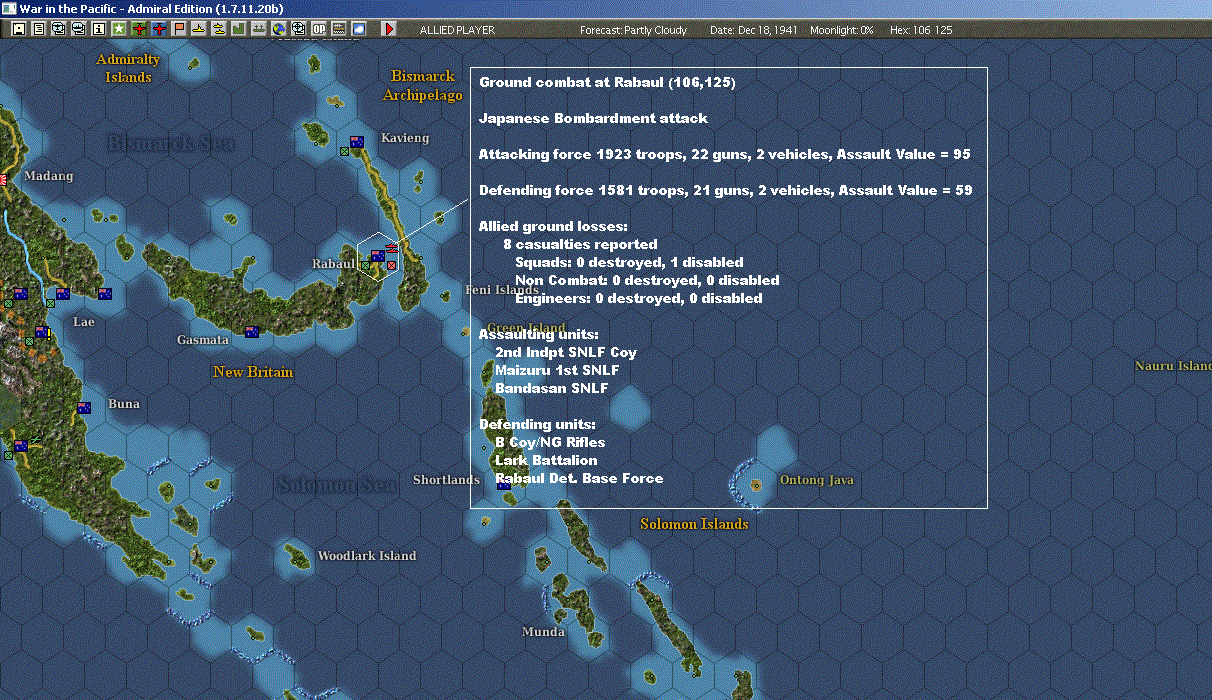Click the ALLIED PLAYER status text
The width and height of the screenshot is (1212, 700).
[x=457, y=30]
